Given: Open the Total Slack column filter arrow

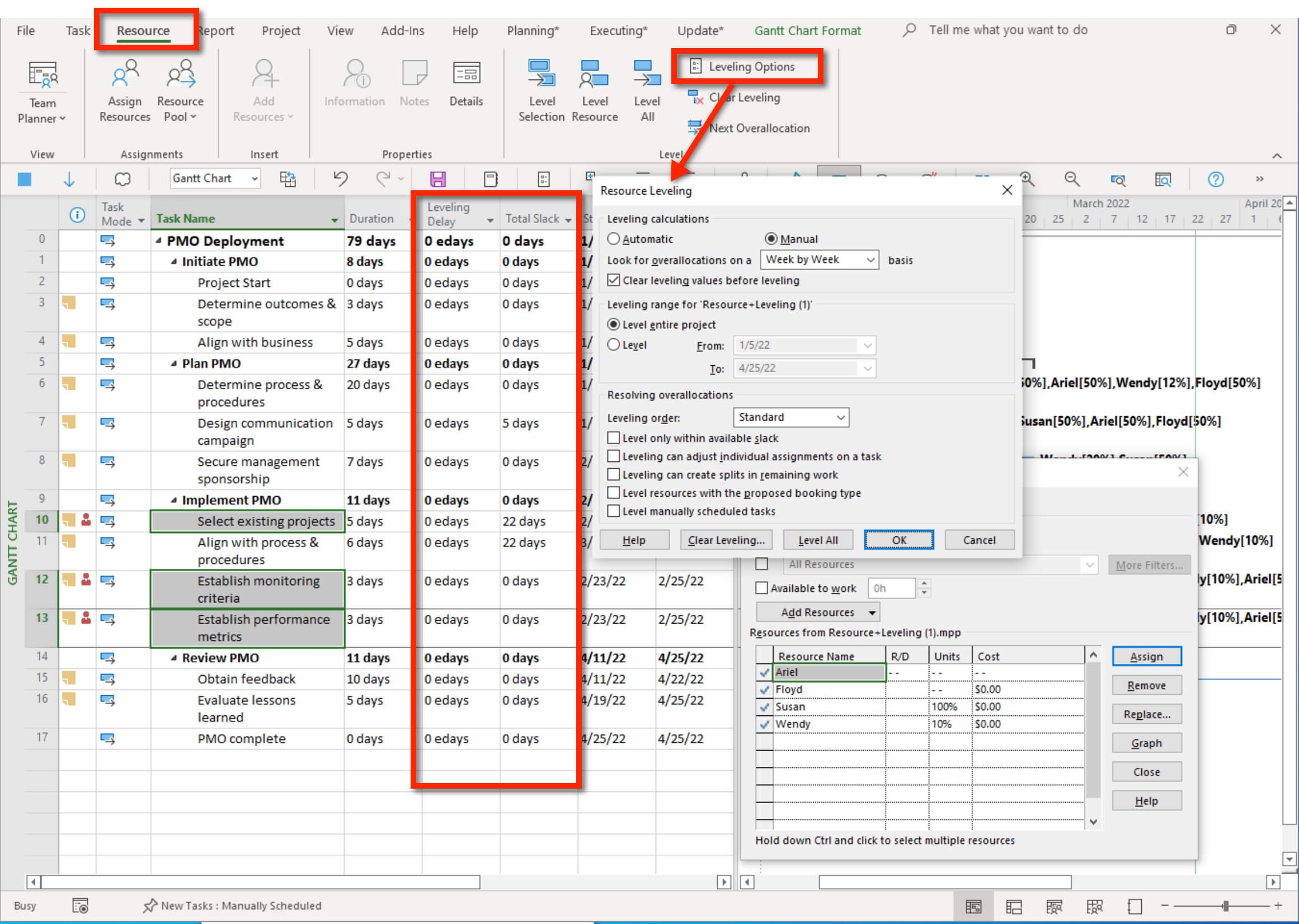Looking at the screenshot, I should (568, 220).
